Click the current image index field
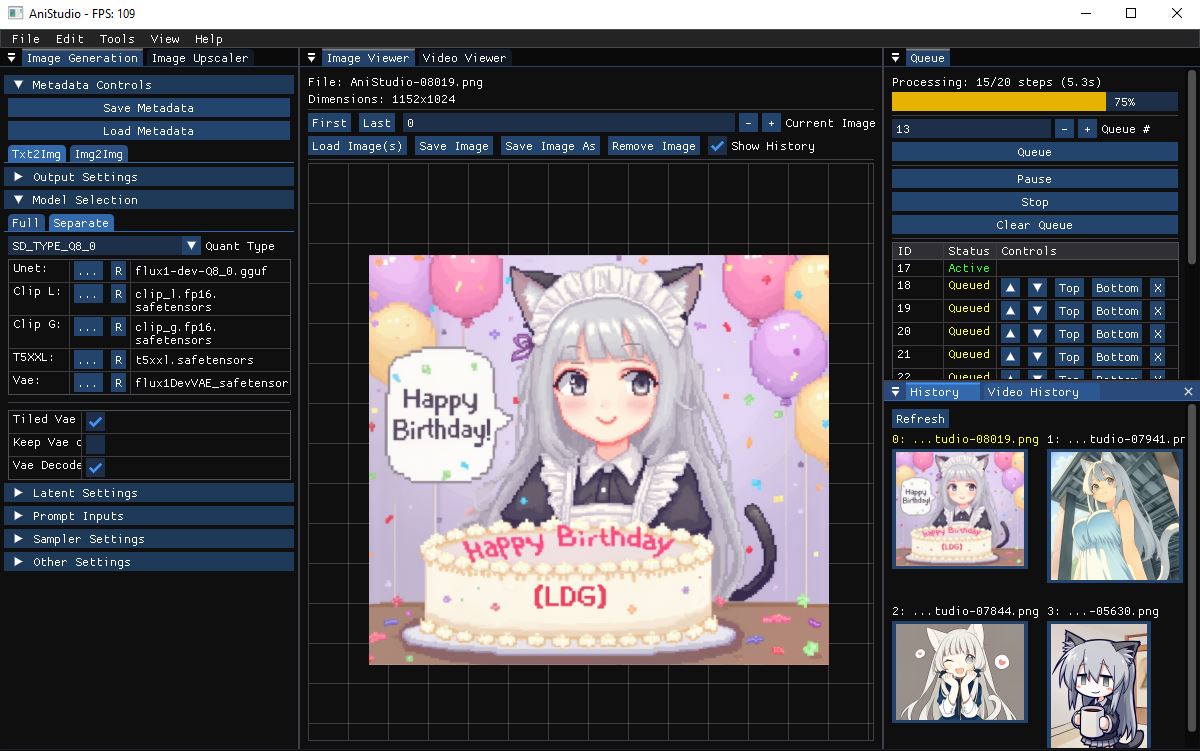1200x751 pixels. (x=569, y=123)
